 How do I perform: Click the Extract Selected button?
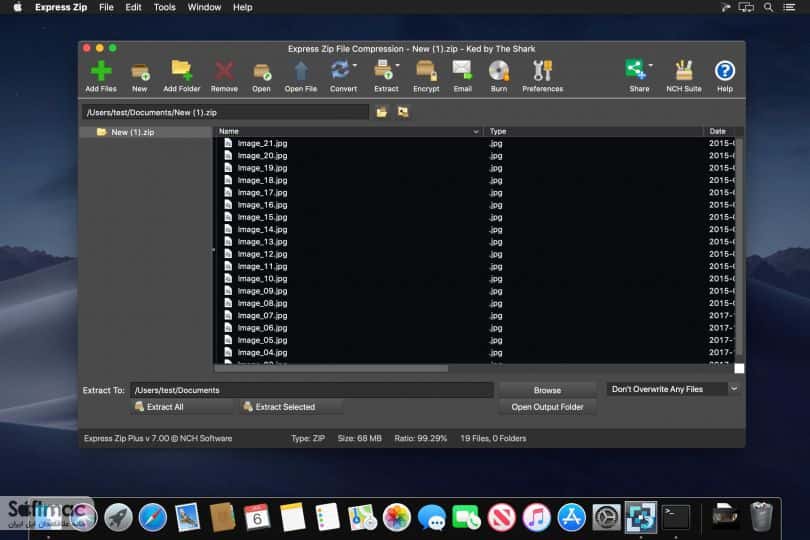(291, 407)
